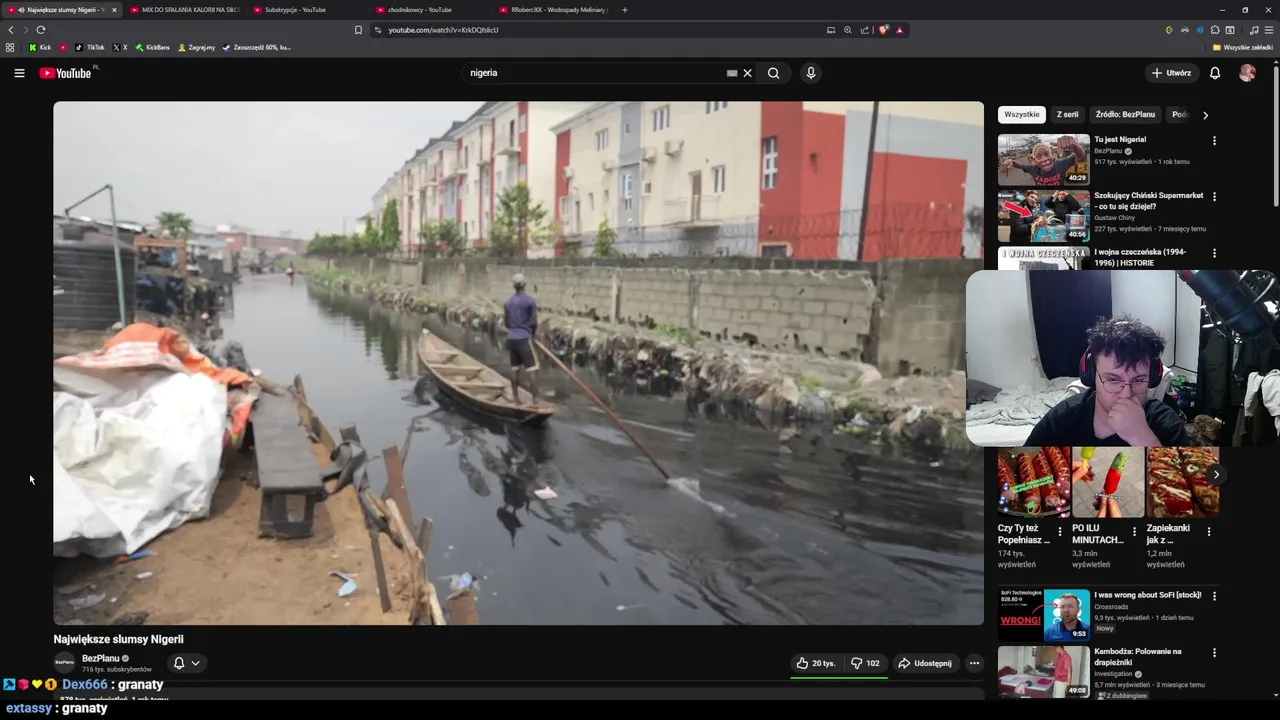Submit search with the magnifier button
The width and height of the screenshot is (1280, 720).
774,73
